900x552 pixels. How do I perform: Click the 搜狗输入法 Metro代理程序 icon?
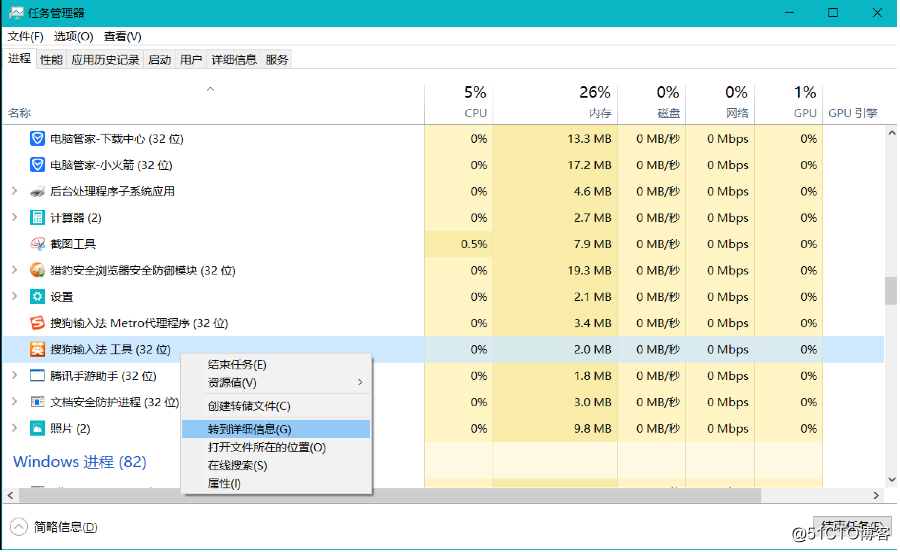[37, 323]
